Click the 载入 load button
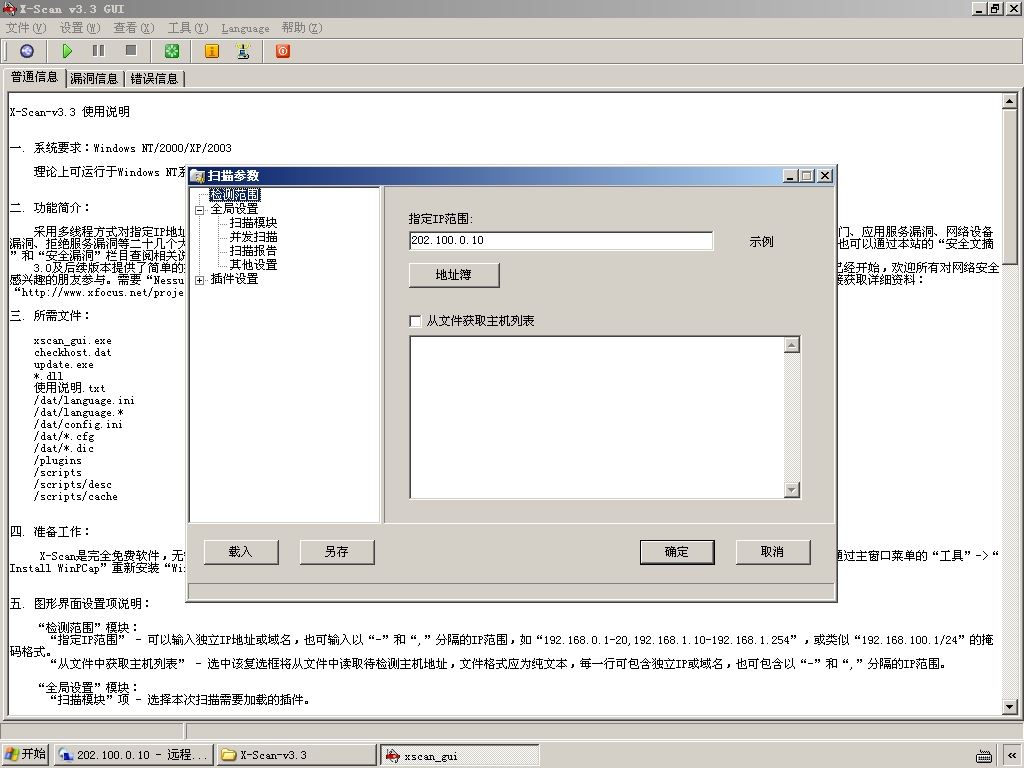 [x=241, y=552]
